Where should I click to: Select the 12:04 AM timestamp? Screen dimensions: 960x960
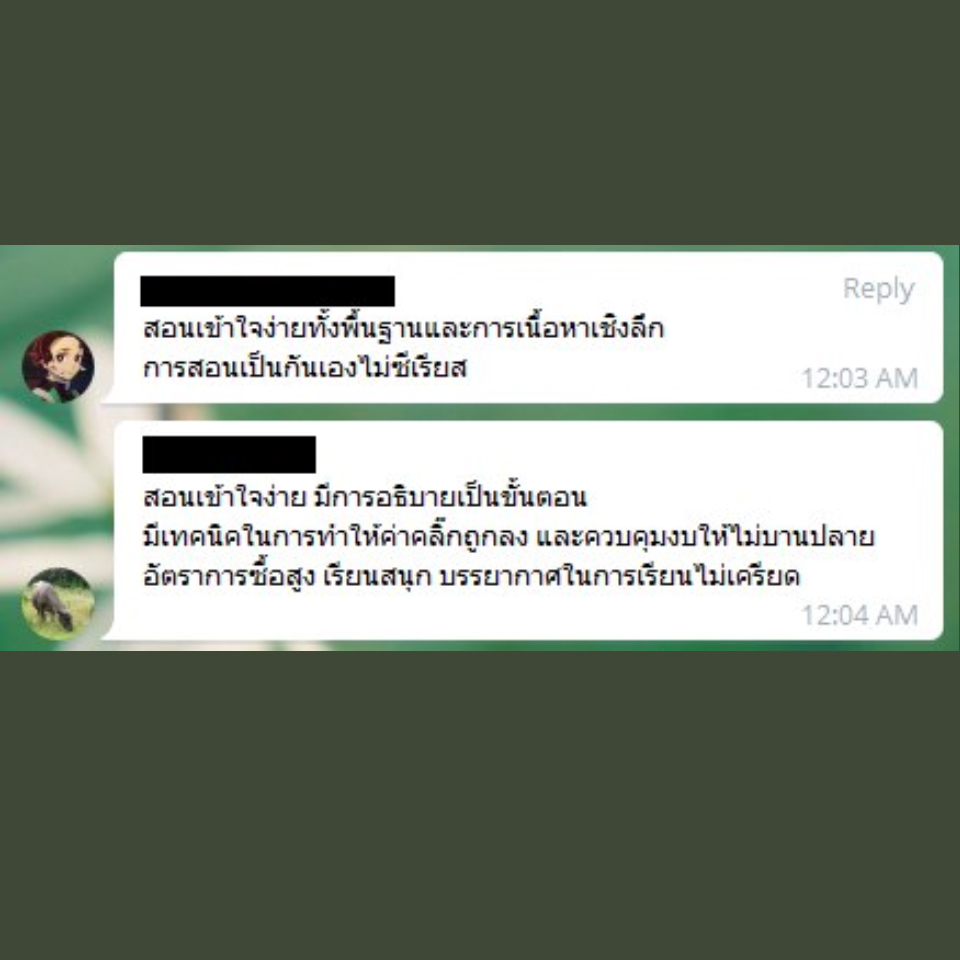(859, 615)
